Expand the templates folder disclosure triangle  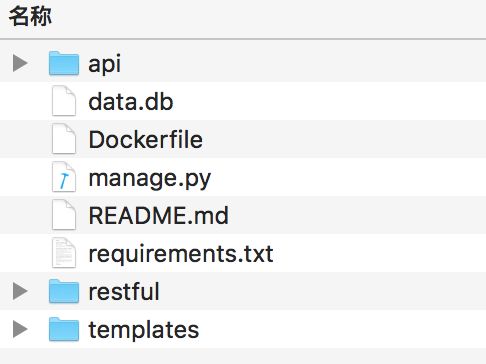click(20, 329)
